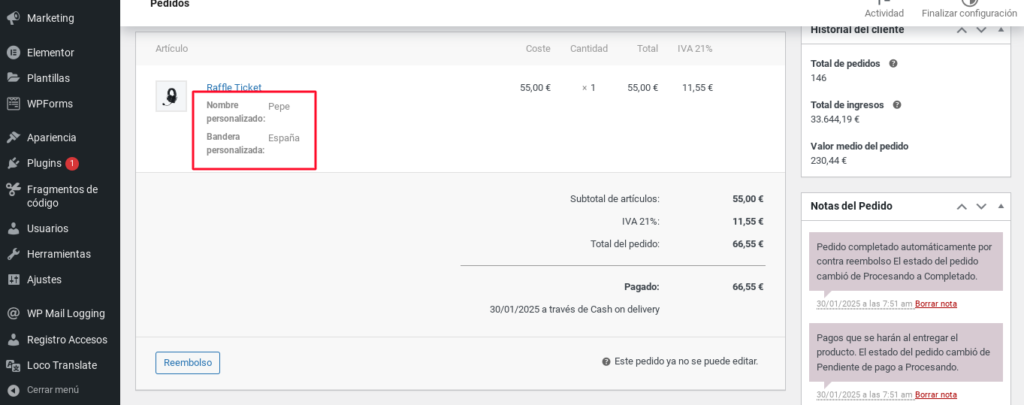Click the WPForms sidebar icon
This screenshot has width=1024, height=405.
point(13,104)
